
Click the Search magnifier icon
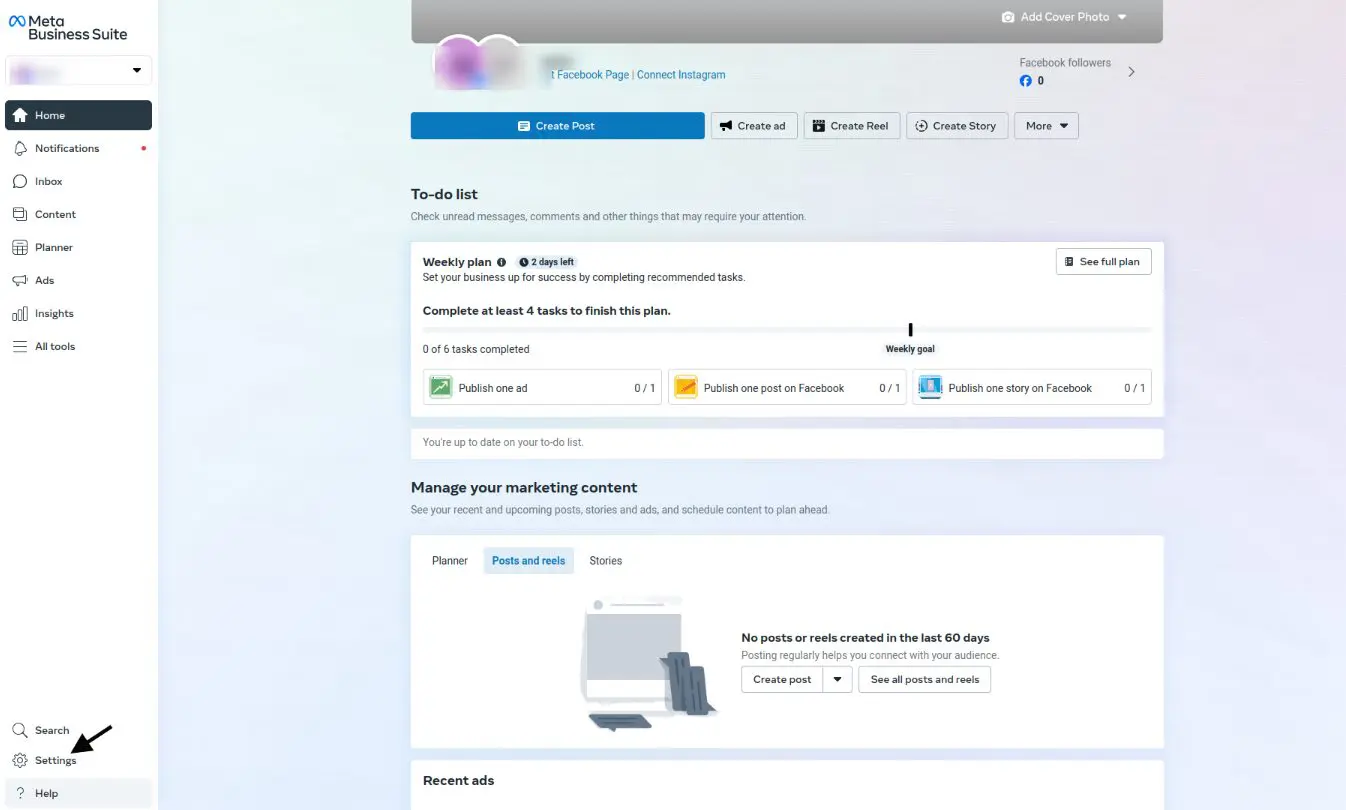click(x=20, y=730)
